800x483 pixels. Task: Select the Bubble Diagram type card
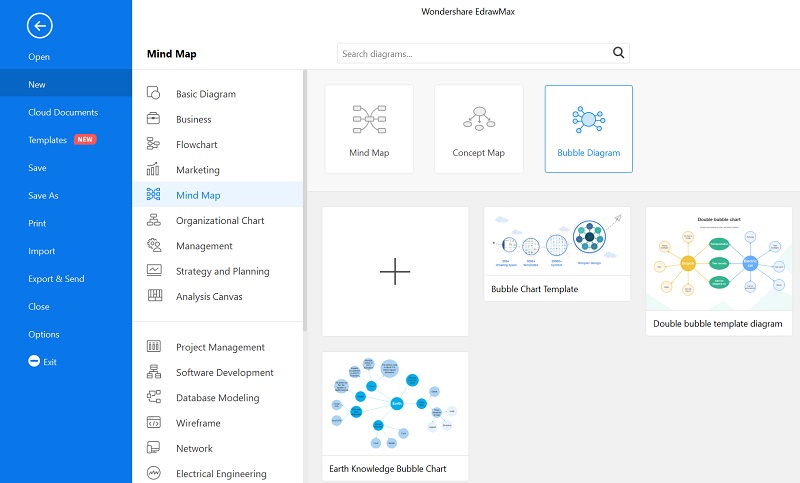(x=589, y=129)
